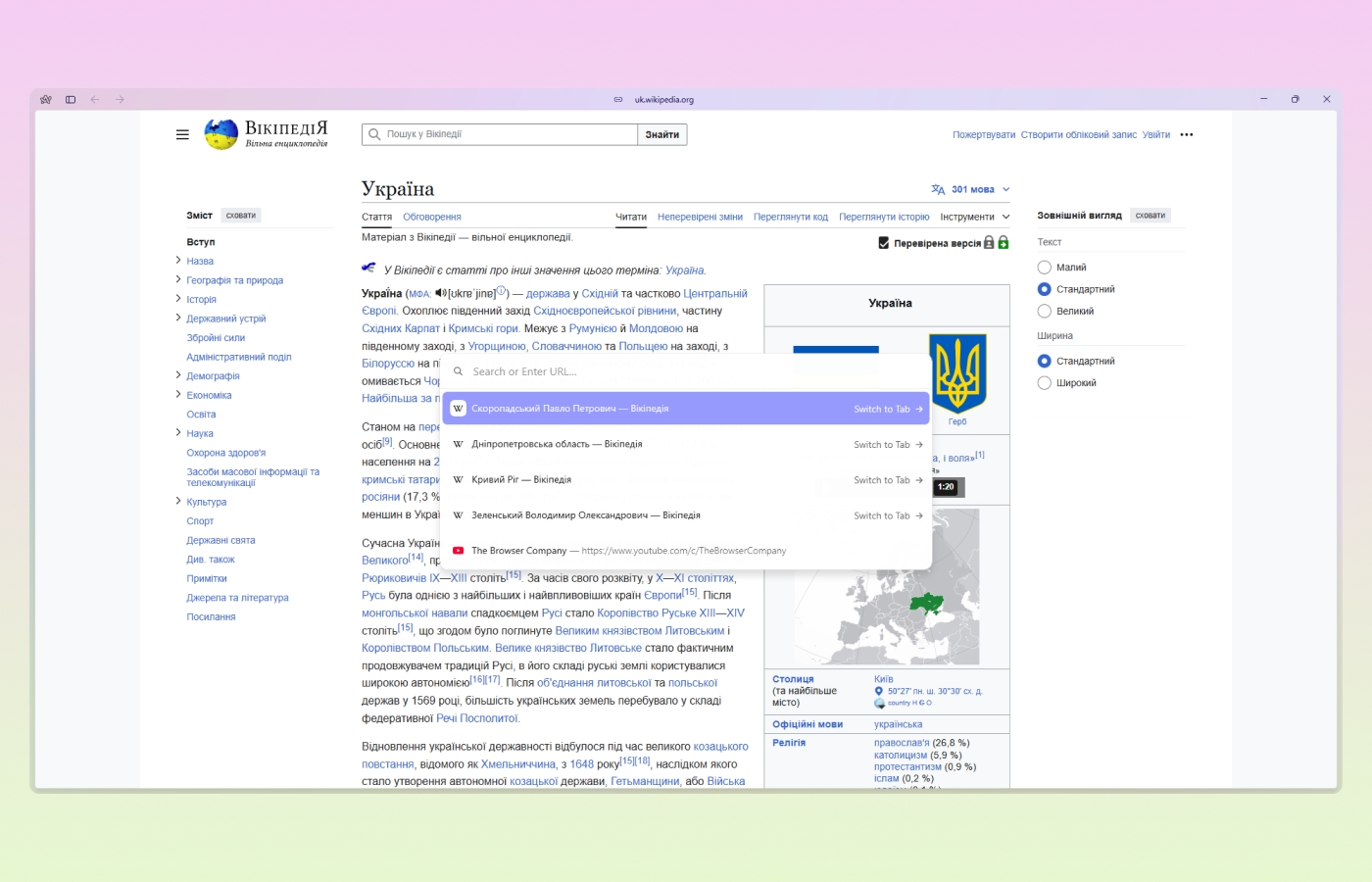Expand the Демографія section in contents
1372x882 pixels.
tap(178, 375)
